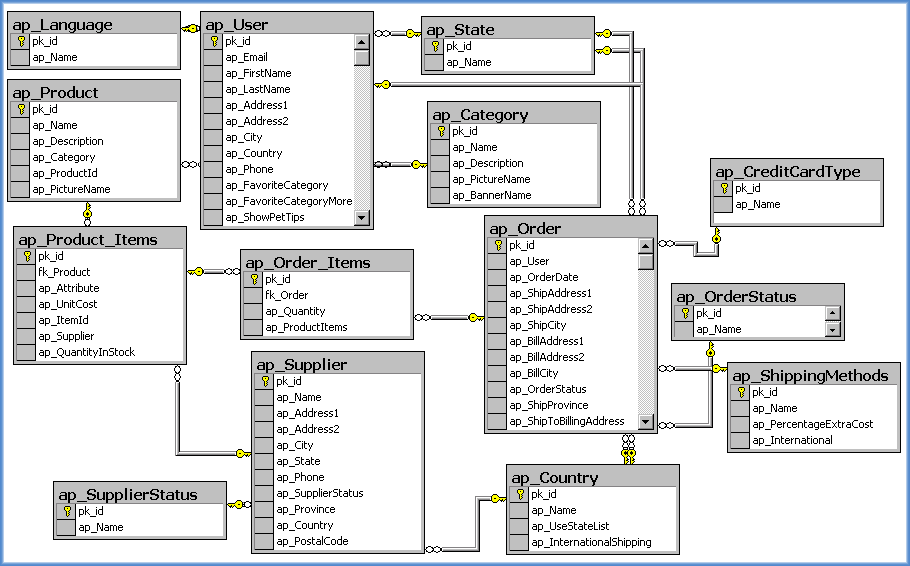Select ap_PercentageExtraCost column in ap_ShippingMethods
This screenshot has width=910, height=566.
coord(812,424)
